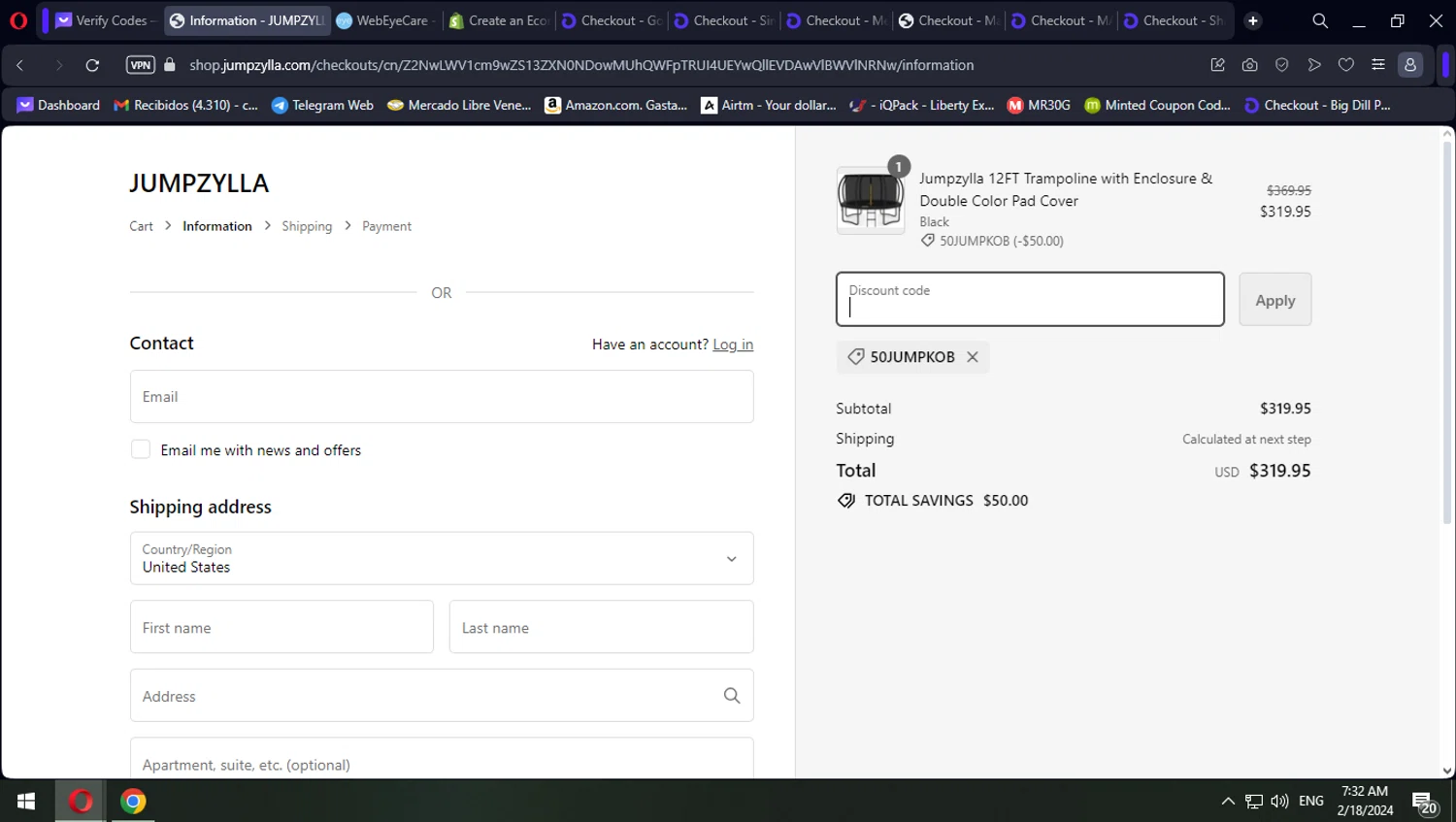The width and height of the screenshot is (1456, 822).
Task: Switch to the Create an Eco tab
Action: pos(499,20)
